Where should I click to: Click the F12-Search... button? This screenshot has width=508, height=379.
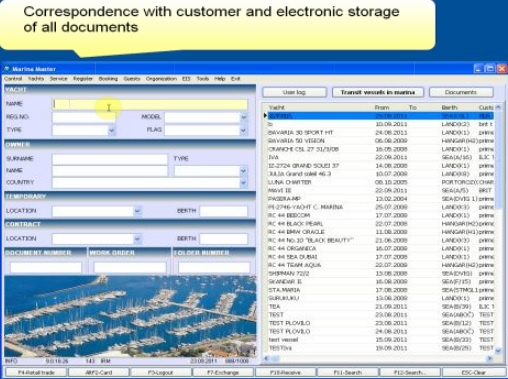[x=410, y=372]
